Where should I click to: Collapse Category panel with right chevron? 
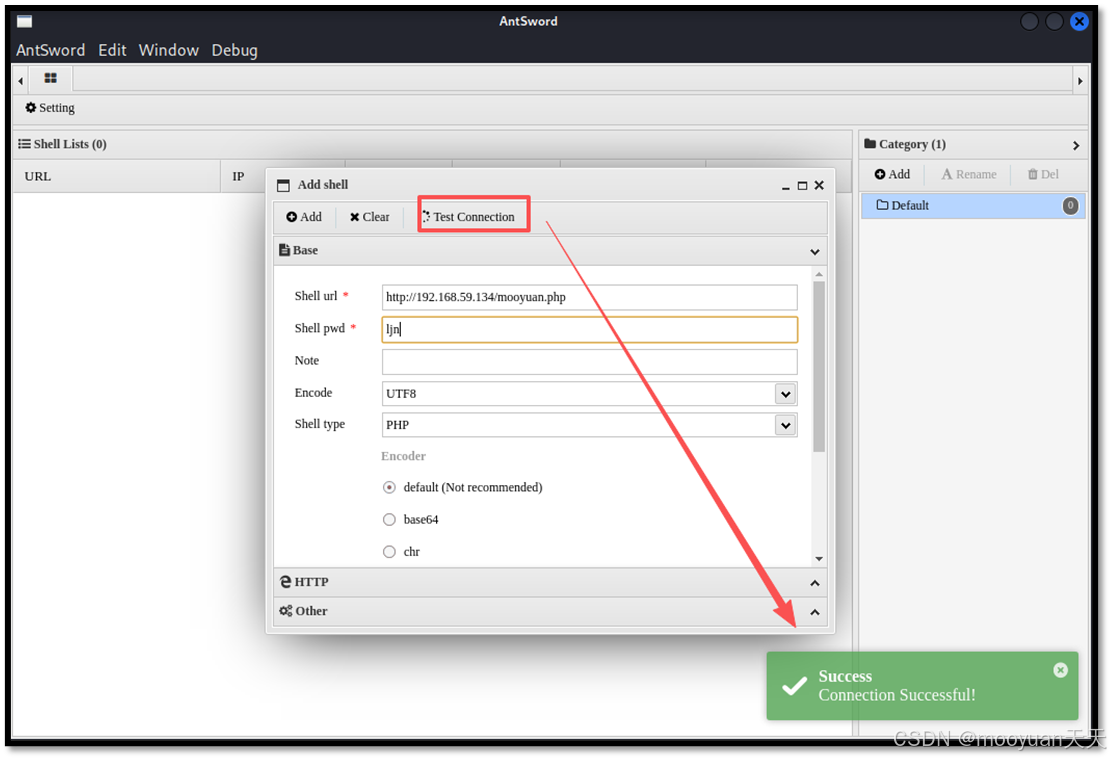click(1076, 145)
